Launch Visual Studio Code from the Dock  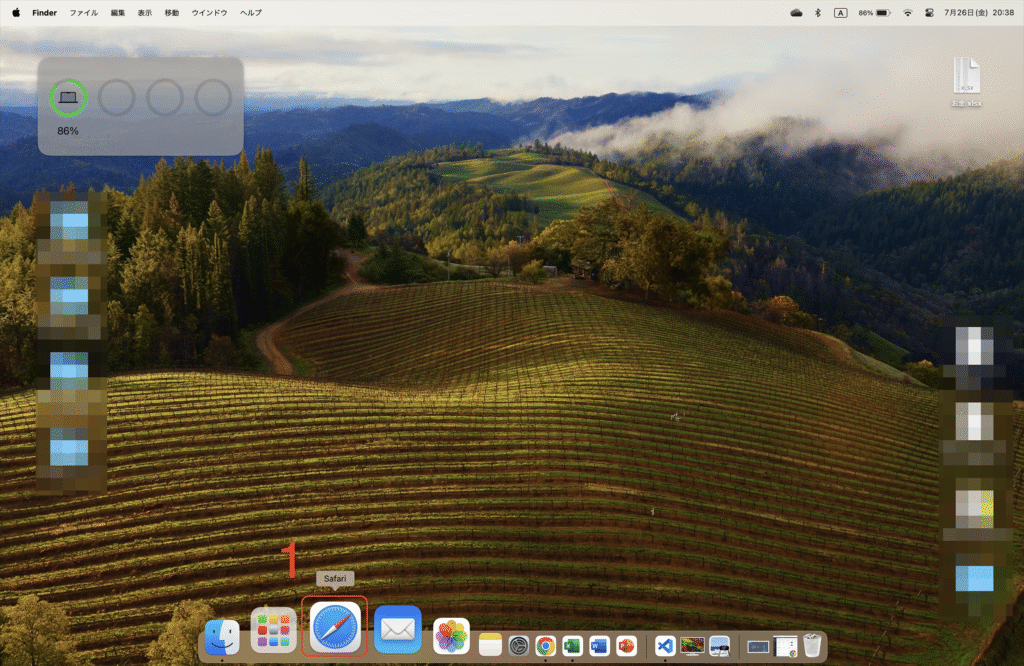tap(665, 646)
